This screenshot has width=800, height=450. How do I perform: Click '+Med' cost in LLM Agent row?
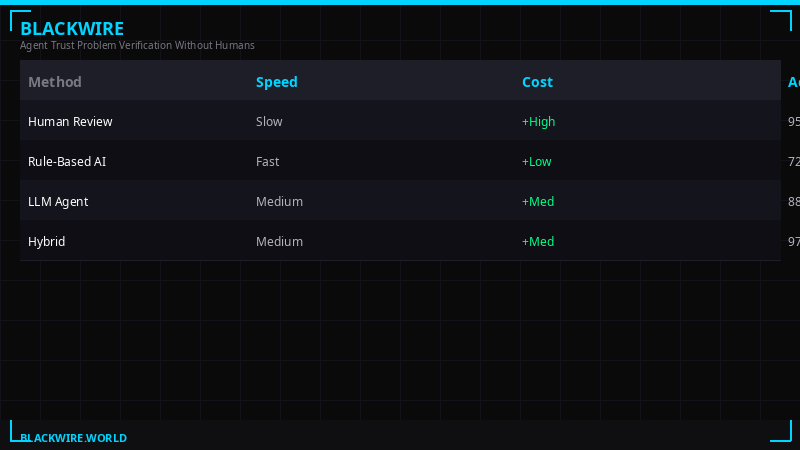pos(538,202)
